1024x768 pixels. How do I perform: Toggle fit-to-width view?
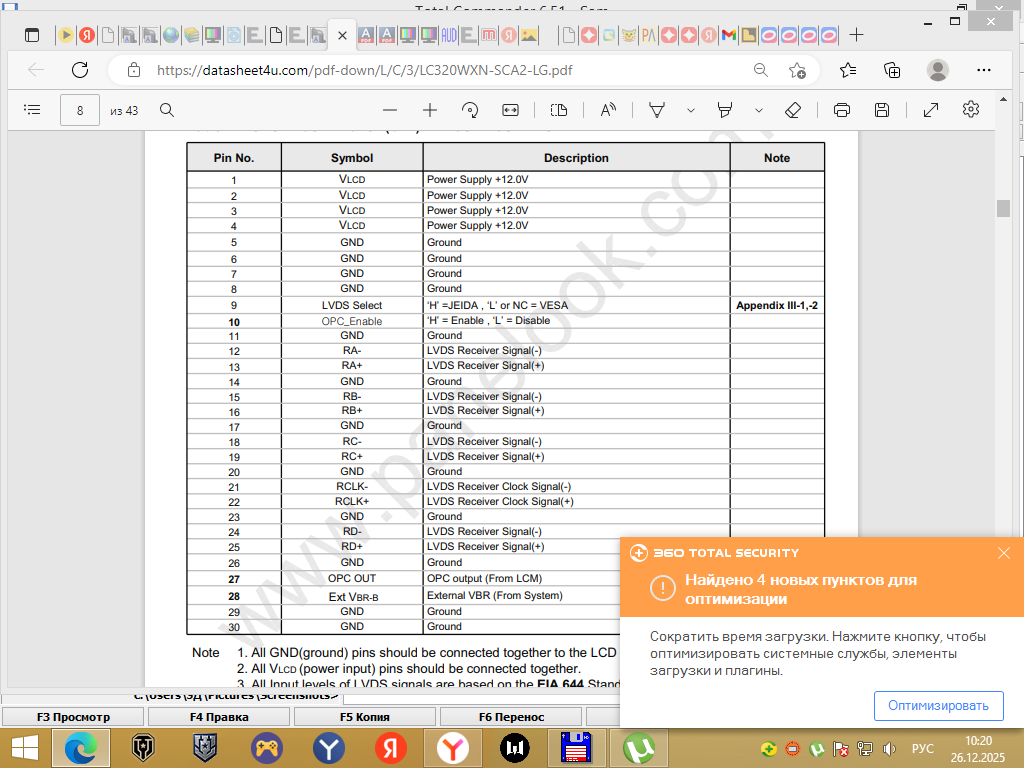(510, 110)
